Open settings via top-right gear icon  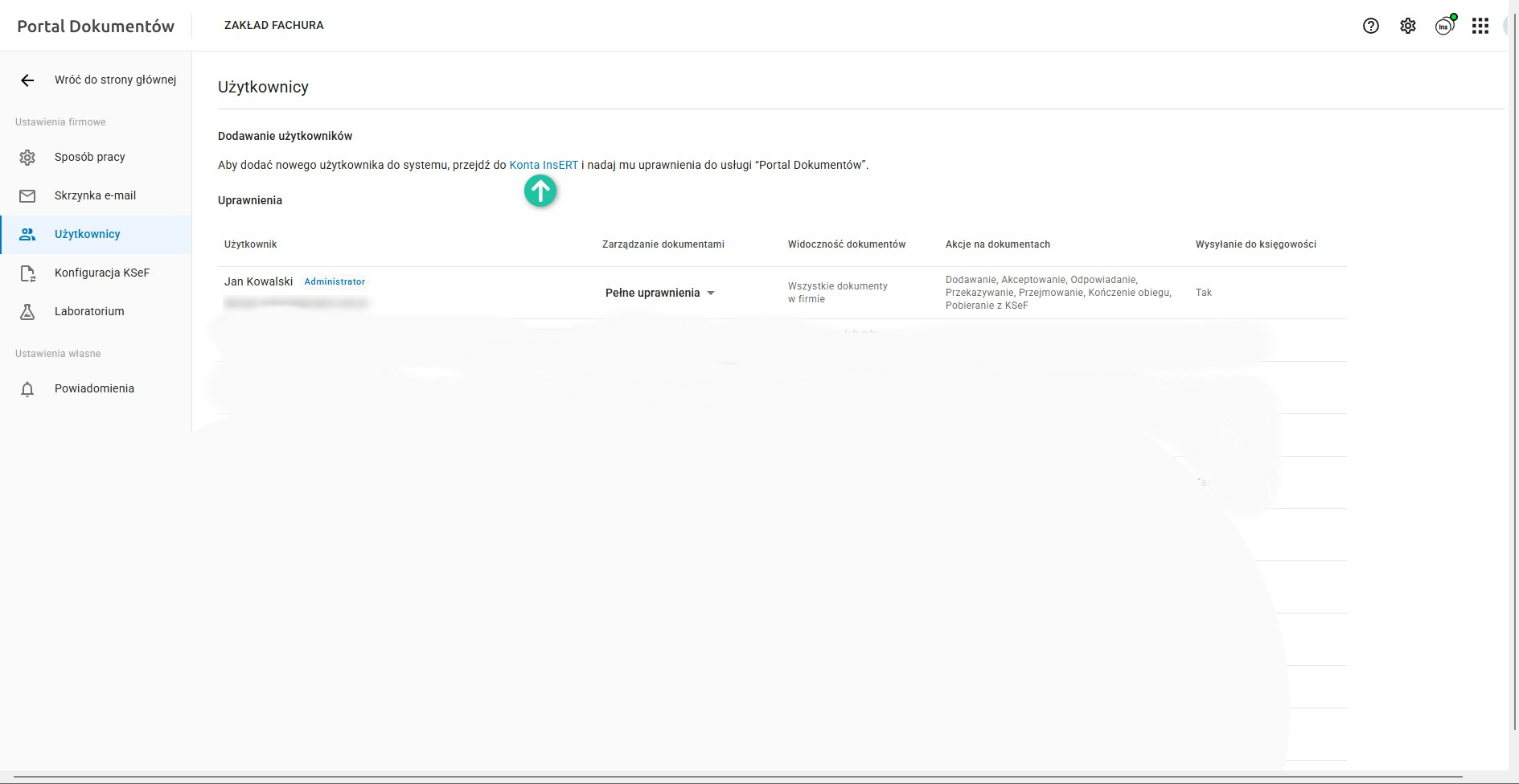(x=1407, y=26)
